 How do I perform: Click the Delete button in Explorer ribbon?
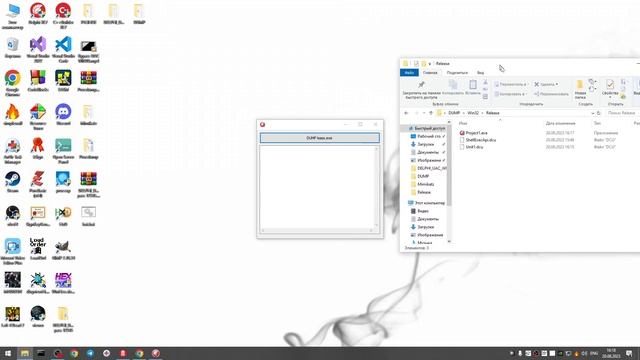[x=546, y=84]
